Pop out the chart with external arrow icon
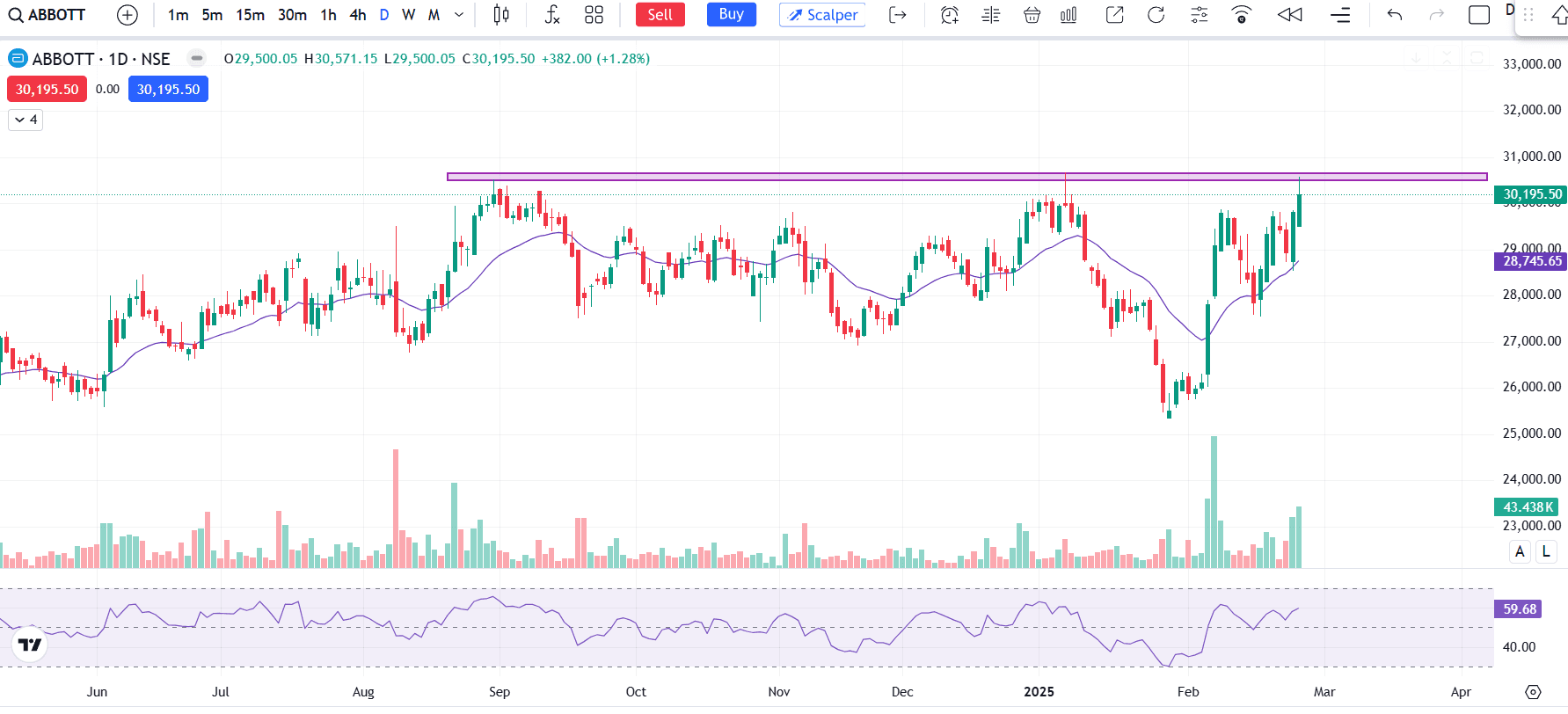Image resolution: width=1568 pixels, height=714 pixels. (x=1114, y=15)
